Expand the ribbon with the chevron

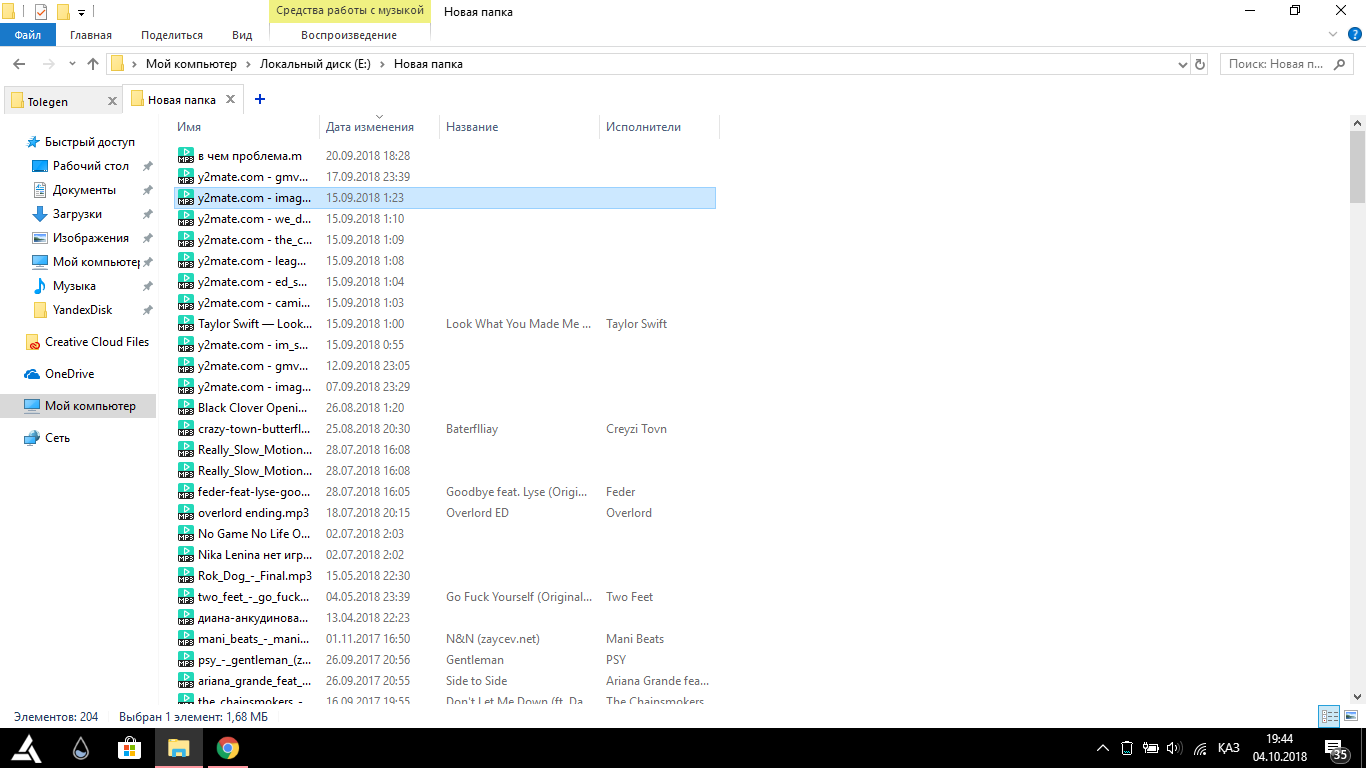pyautogui.click(x=1332, y=35)
